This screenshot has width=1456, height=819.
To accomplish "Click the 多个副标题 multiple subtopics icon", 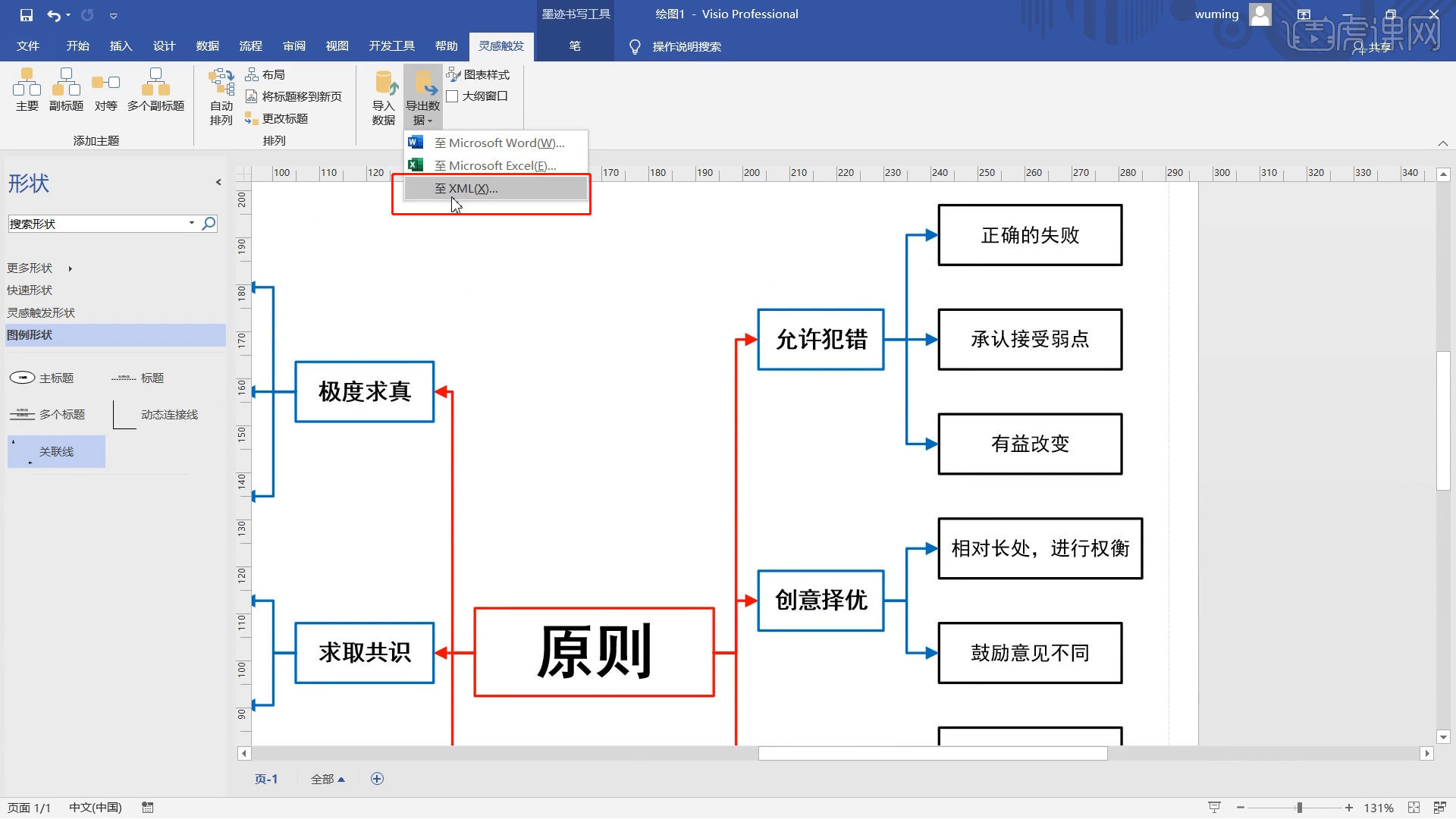I will pos(155,89).
